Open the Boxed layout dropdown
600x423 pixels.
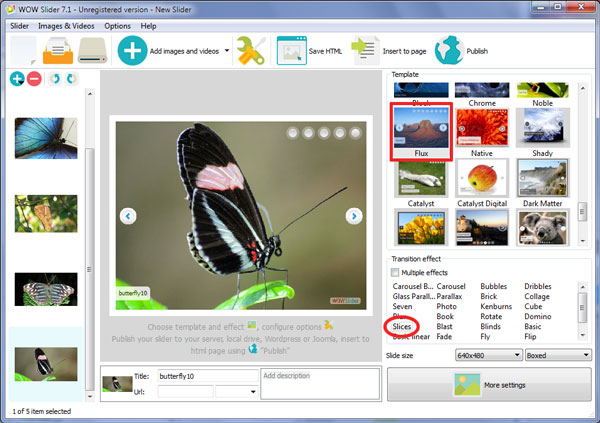pyautogui.click(x=558, y=355)
